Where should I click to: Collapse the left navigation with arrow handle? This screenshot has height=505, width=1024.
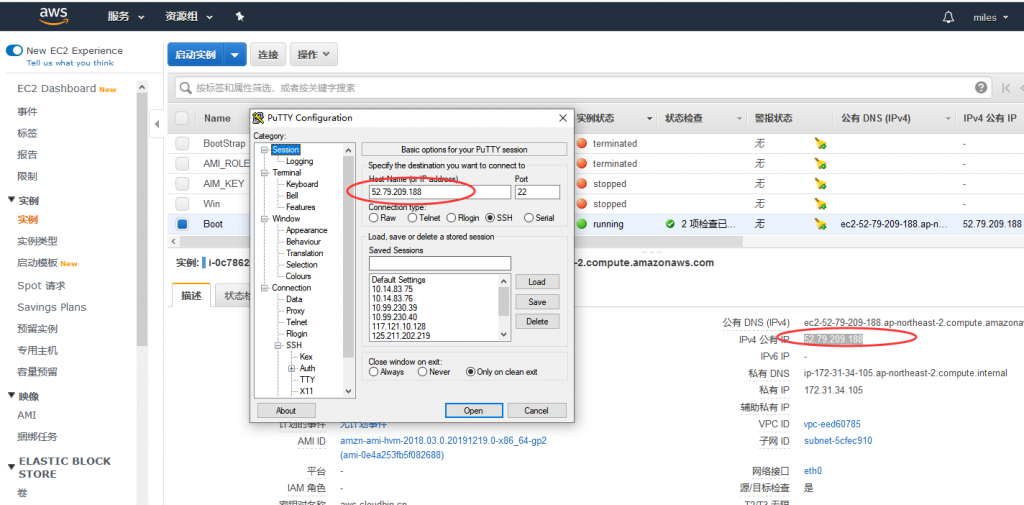157,124
